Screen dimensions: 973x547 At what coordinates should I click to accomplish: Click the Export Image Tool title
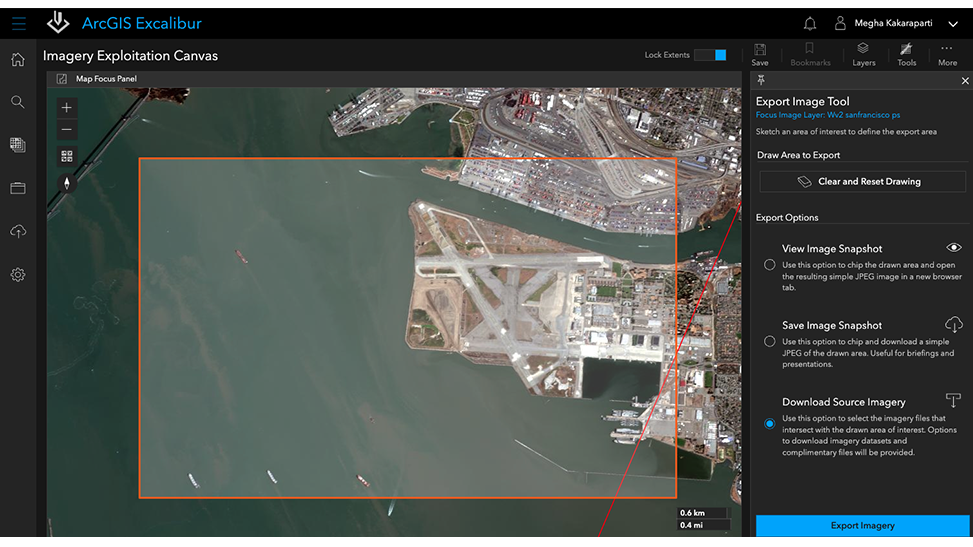802,101
